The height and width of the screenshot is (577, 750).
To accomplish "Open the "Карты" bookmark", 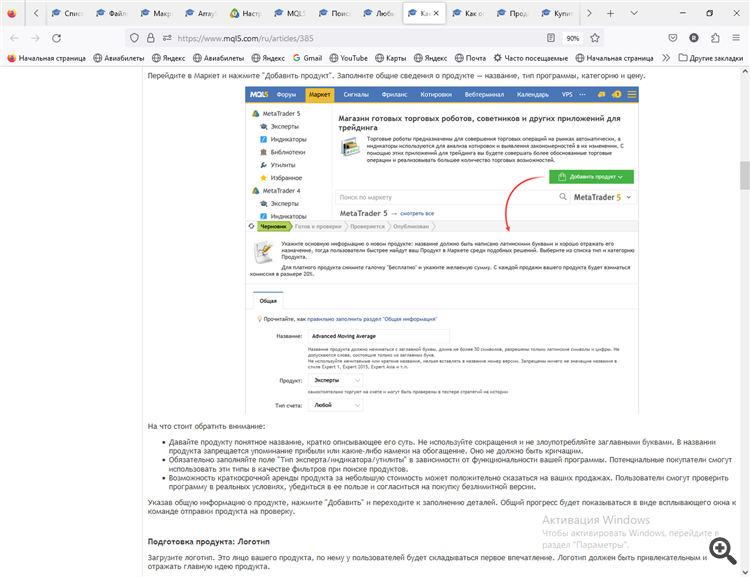I will tap(390, 58).
